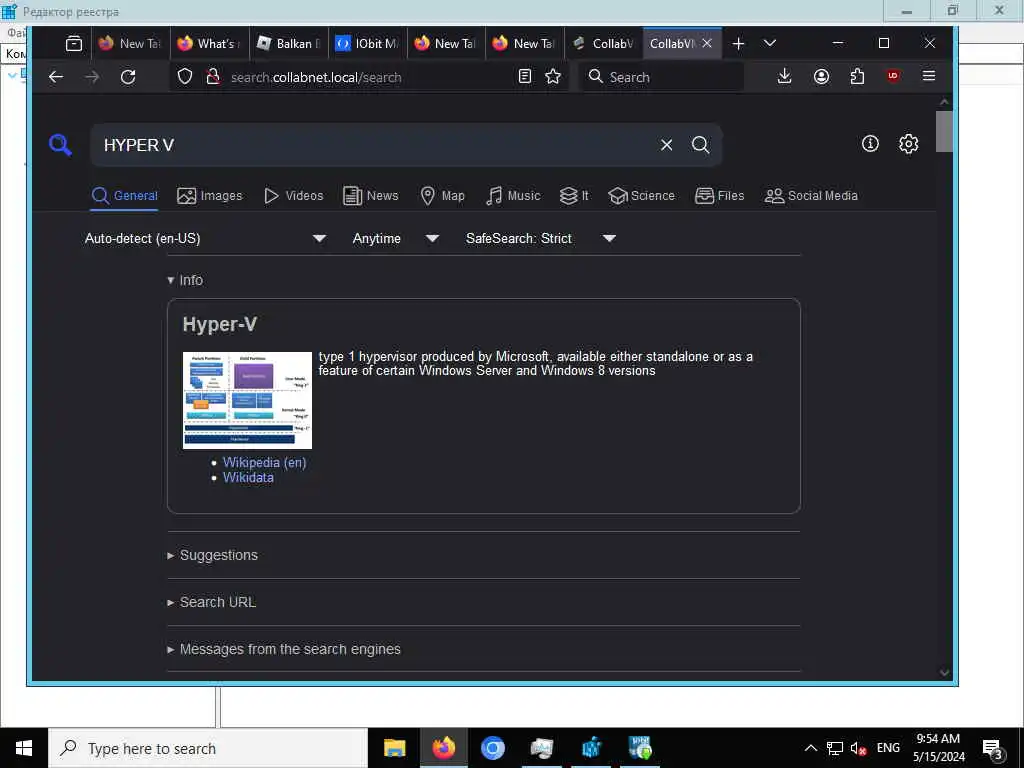
Task: Open the Auto-detect (en-US) language dropdown
Action: tap(206, 238)
